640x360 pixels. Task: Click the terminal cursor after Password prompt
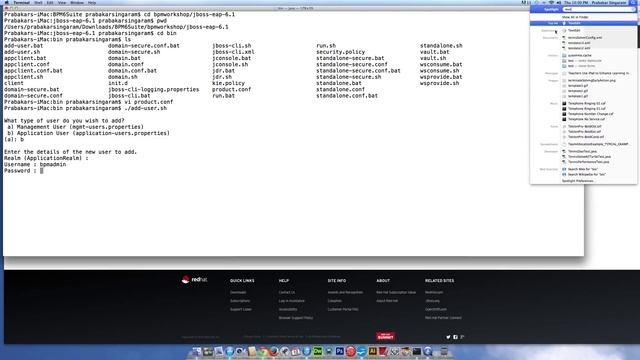click(x=42, y=171)
